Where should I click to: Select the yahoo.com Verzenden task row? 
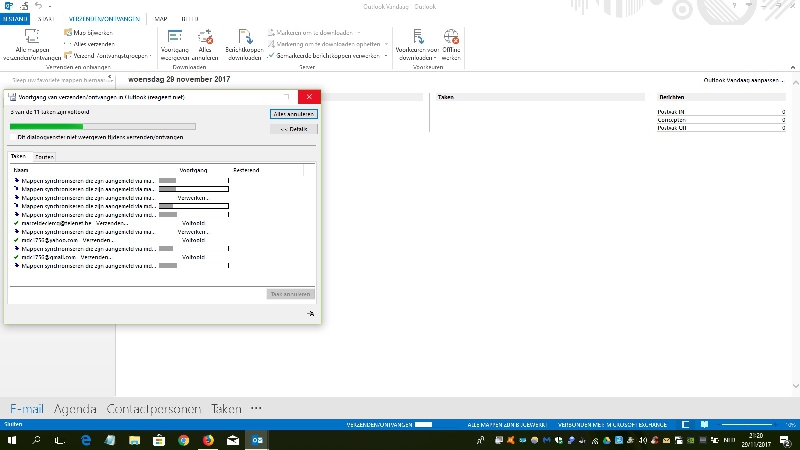(x=158, y=240)
